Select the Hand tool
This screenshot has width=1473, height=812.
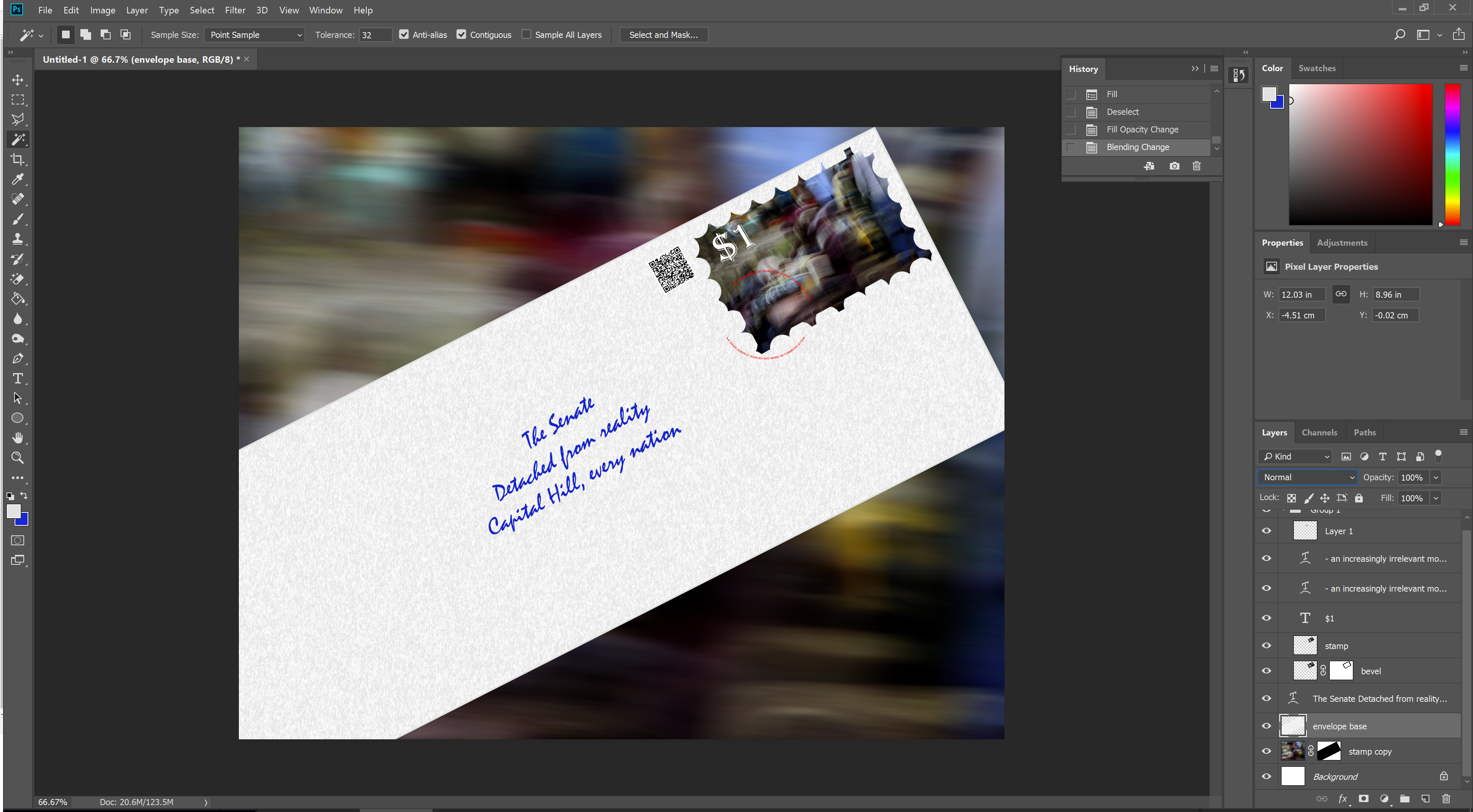pyautogui.click(x=18, y=438)
